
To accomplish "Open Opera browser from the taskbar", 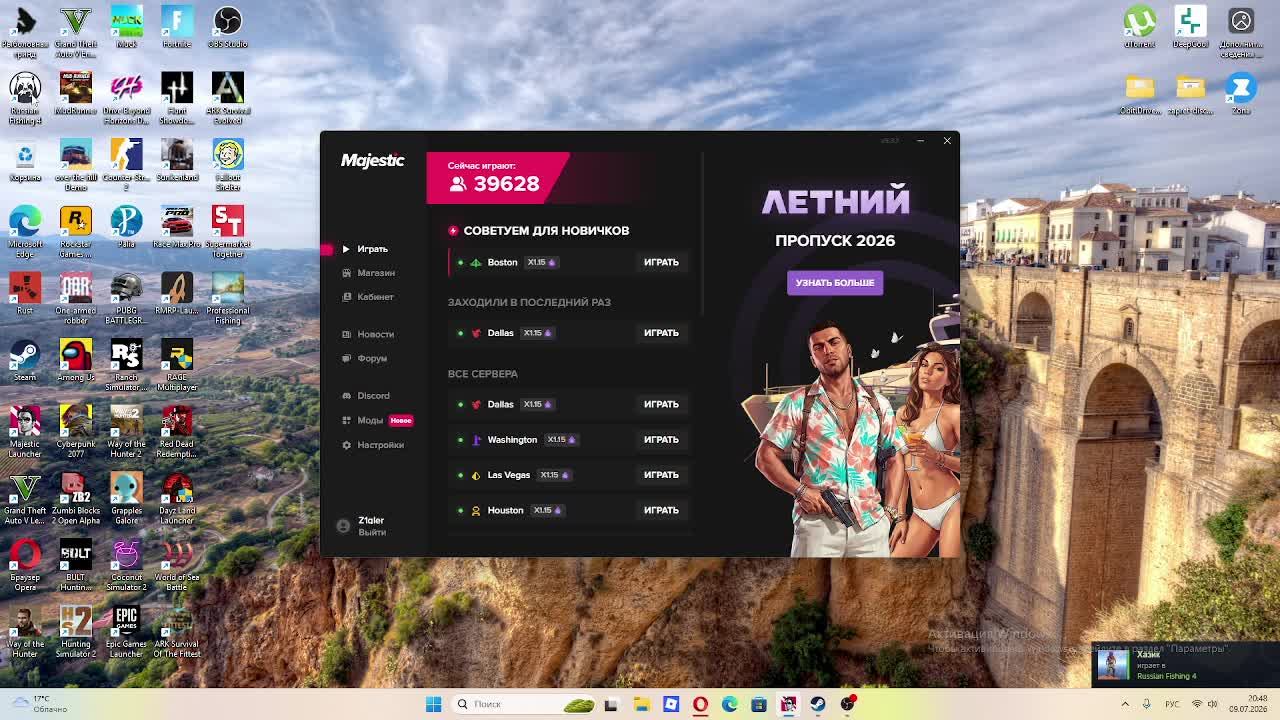I will (700, 704).
